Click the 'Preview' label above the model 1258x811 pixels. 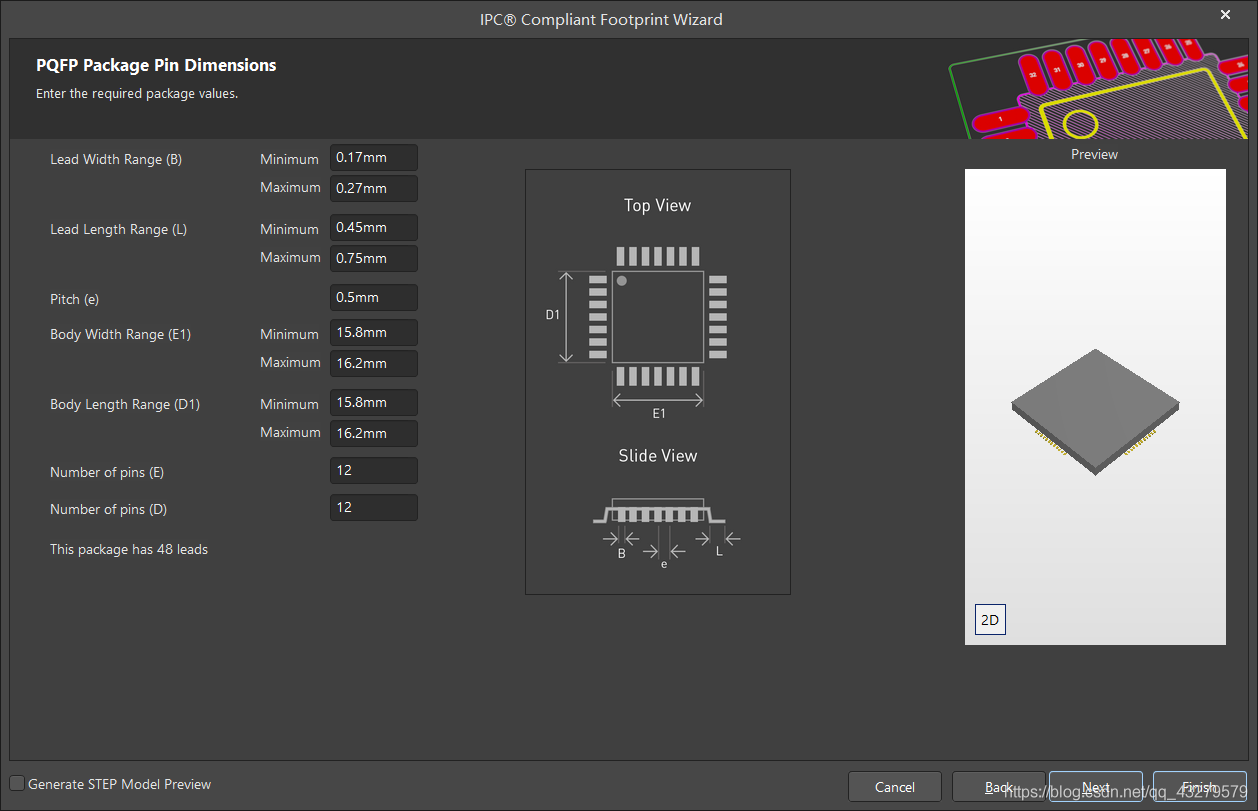click(x=1094, y=154)
